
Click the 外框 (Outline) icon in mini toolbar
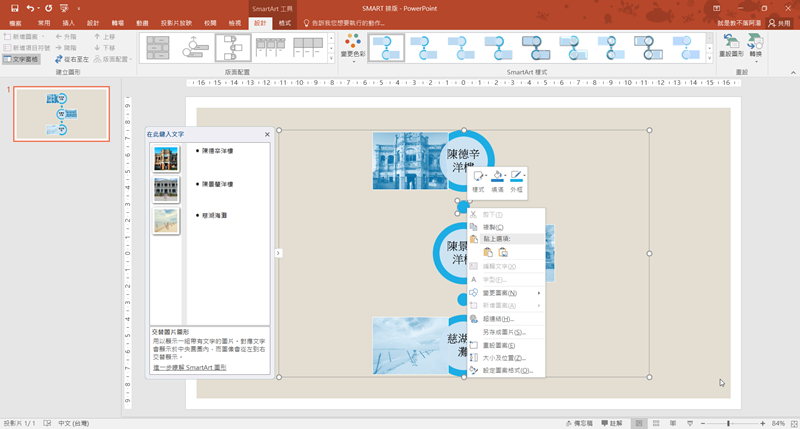point(516,178)
